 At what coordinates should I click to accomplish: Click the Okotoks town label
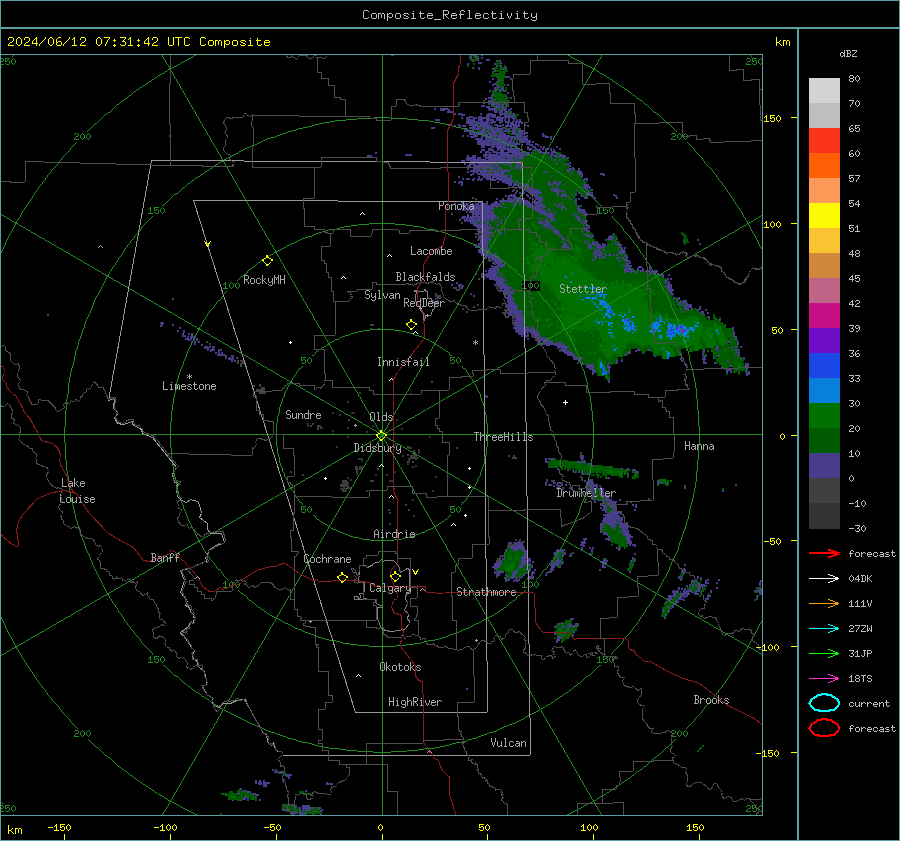pyautogui.click(x=400, y=667)
